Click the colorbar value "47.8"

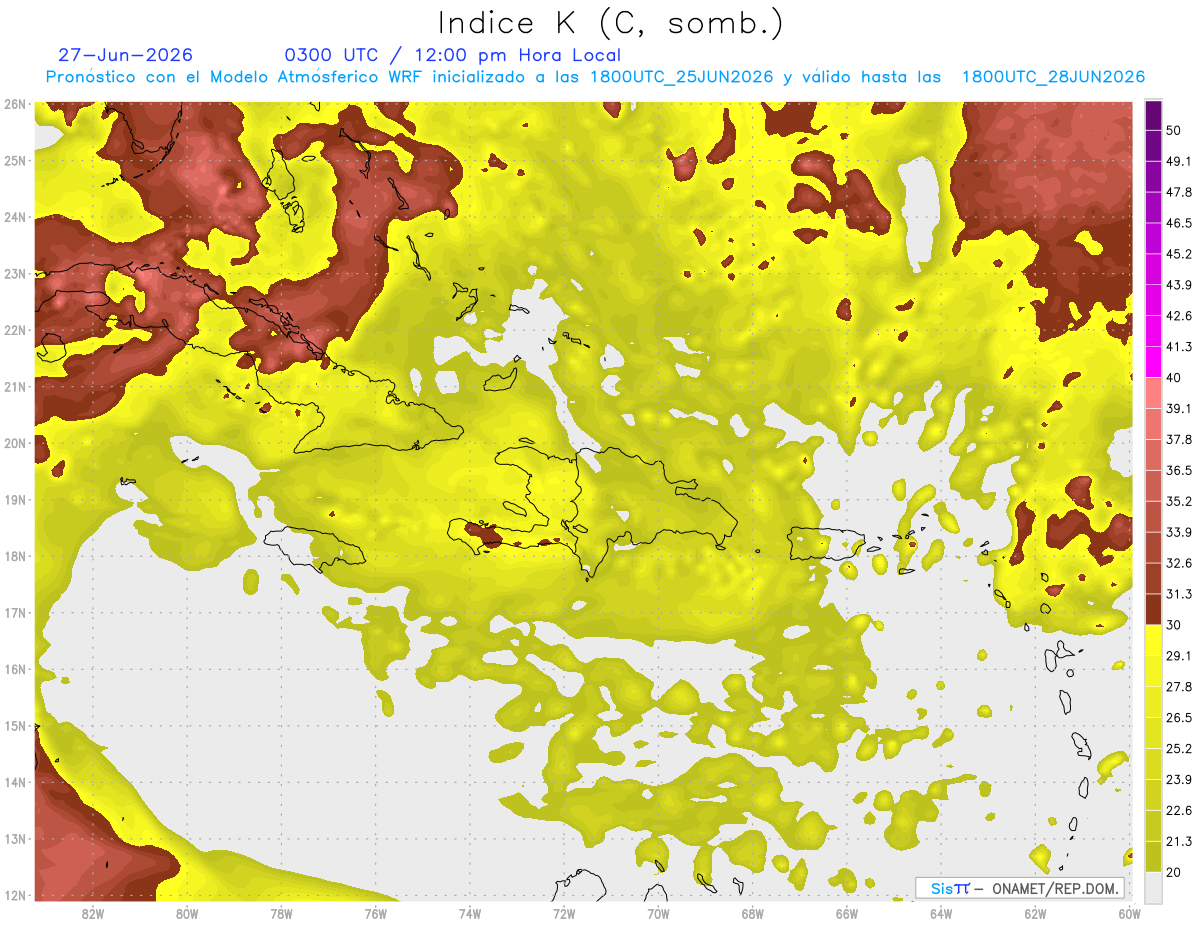coord(1179,192)
